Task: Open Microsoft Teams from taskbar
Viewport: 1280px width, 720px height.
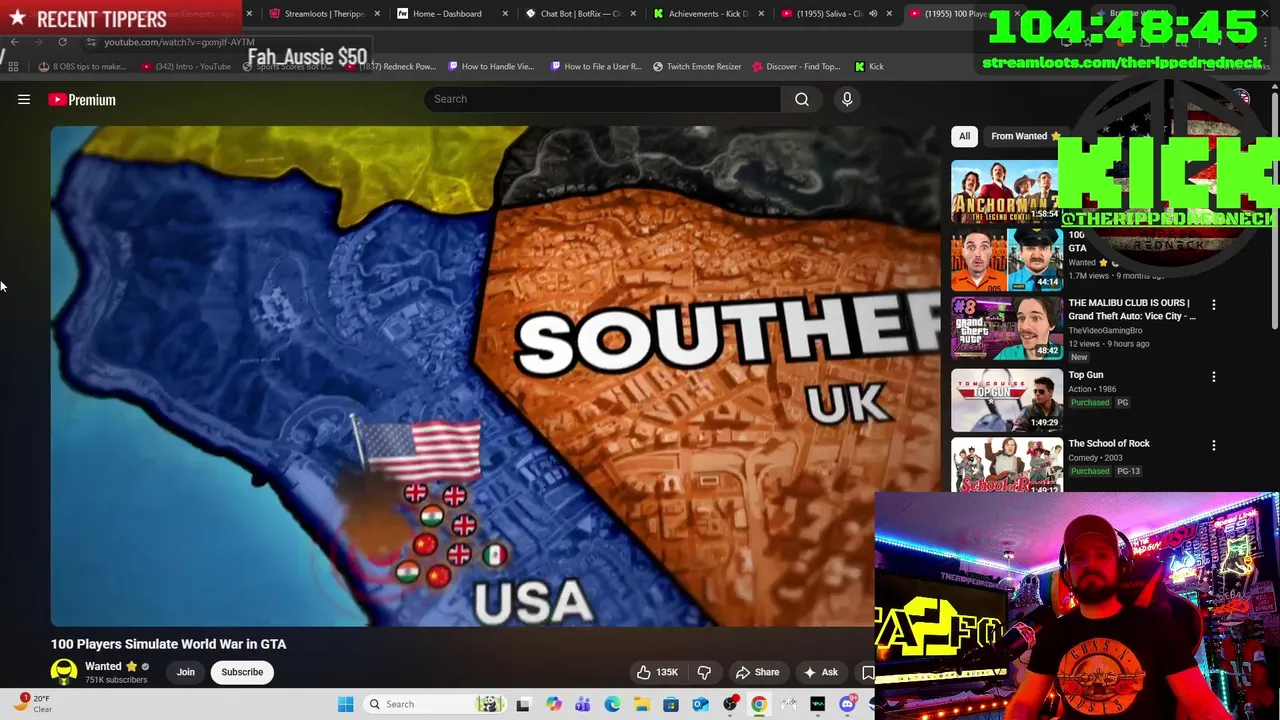Action: click(x=583, y=704)
